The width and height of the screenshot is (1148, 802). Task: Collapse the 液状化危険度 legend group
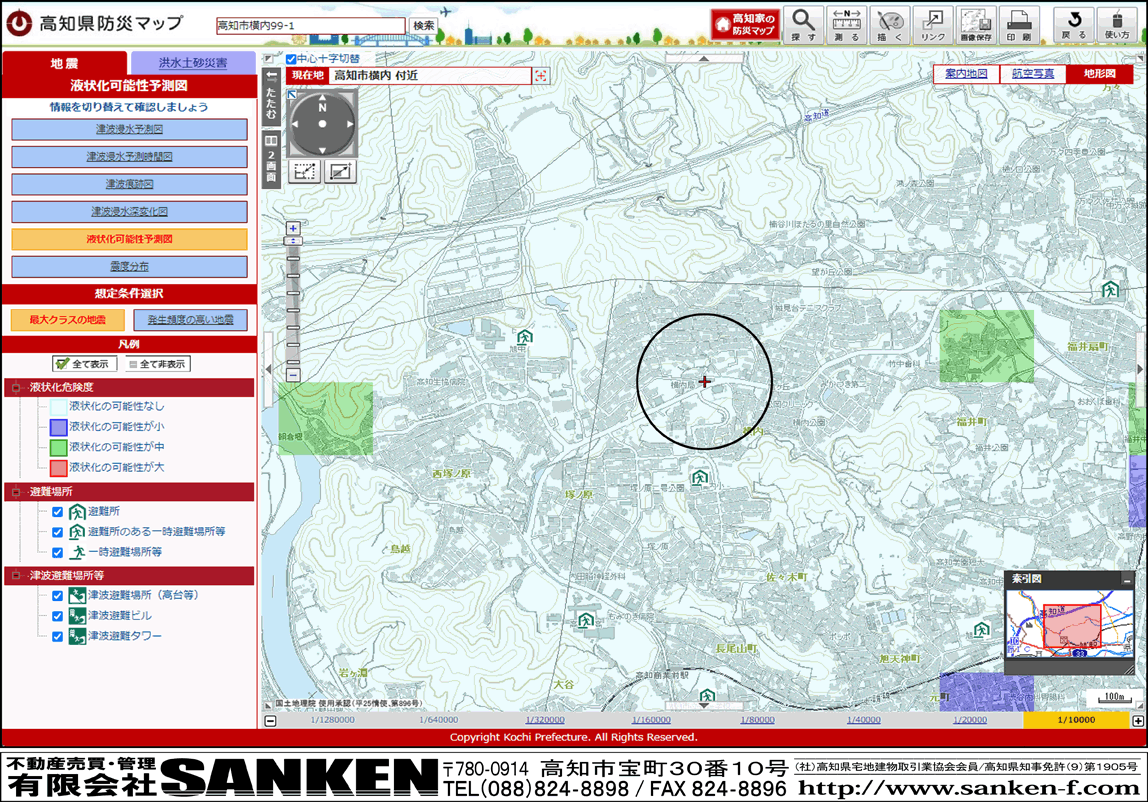16,387
